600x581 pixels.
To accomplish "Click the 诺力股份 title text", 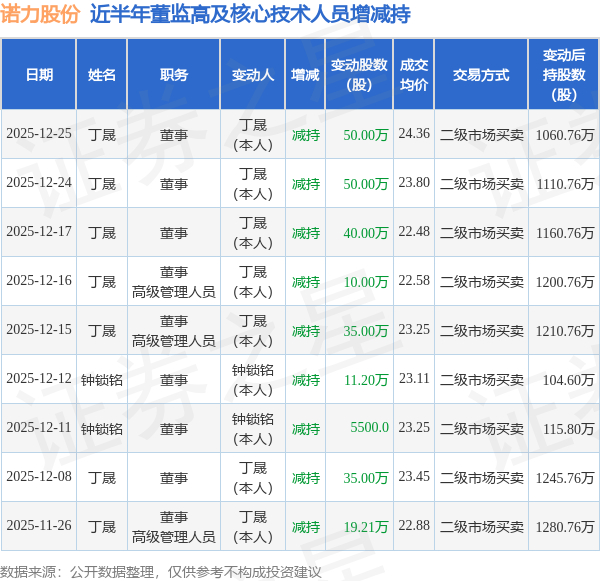I will click(40, 14).
